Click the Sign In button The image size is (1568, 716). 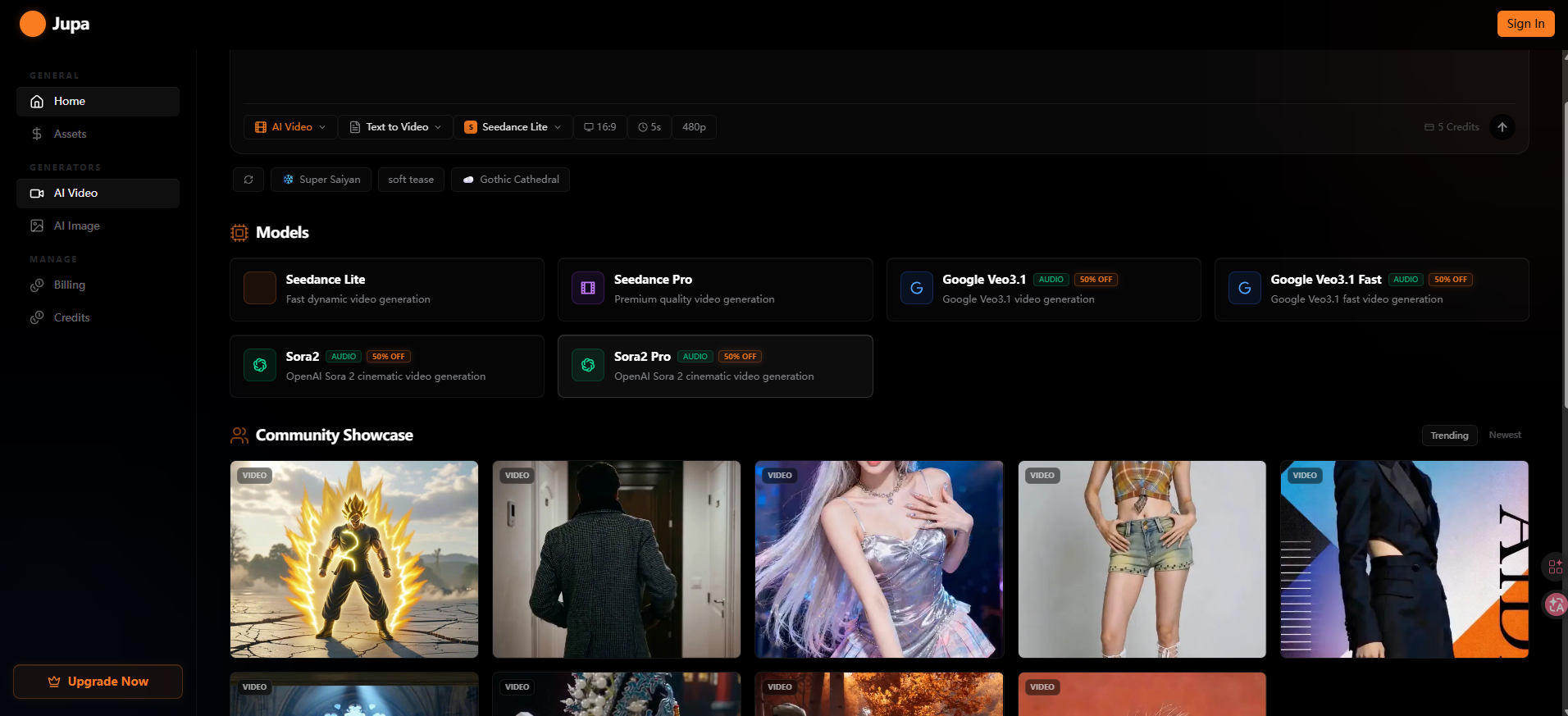click(1525, 24)
